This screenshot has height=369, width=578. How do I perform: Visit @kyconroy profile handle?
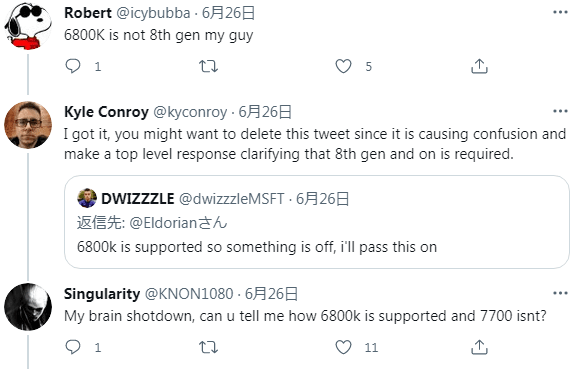[190, 112]
